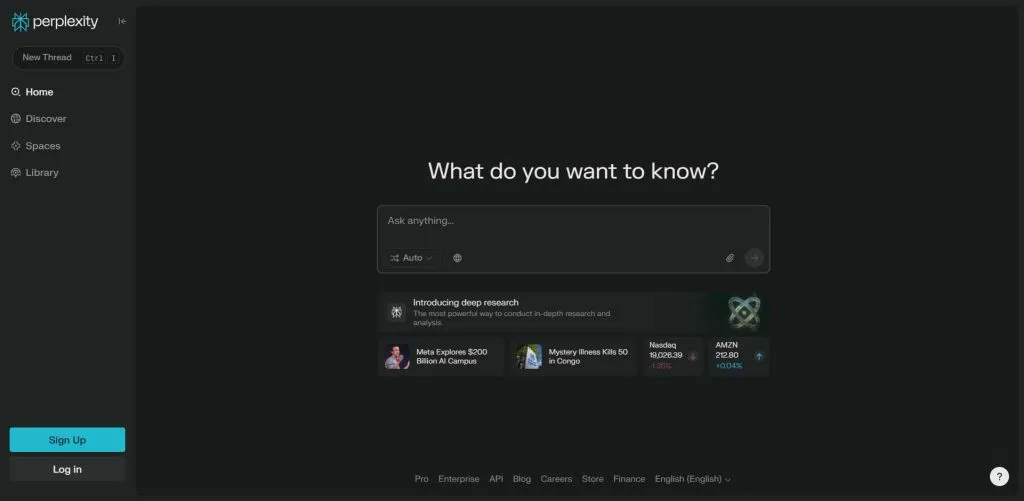Open the Introducing deep research banner
This screenshot has height=501, width=1024.
point(573,312)
